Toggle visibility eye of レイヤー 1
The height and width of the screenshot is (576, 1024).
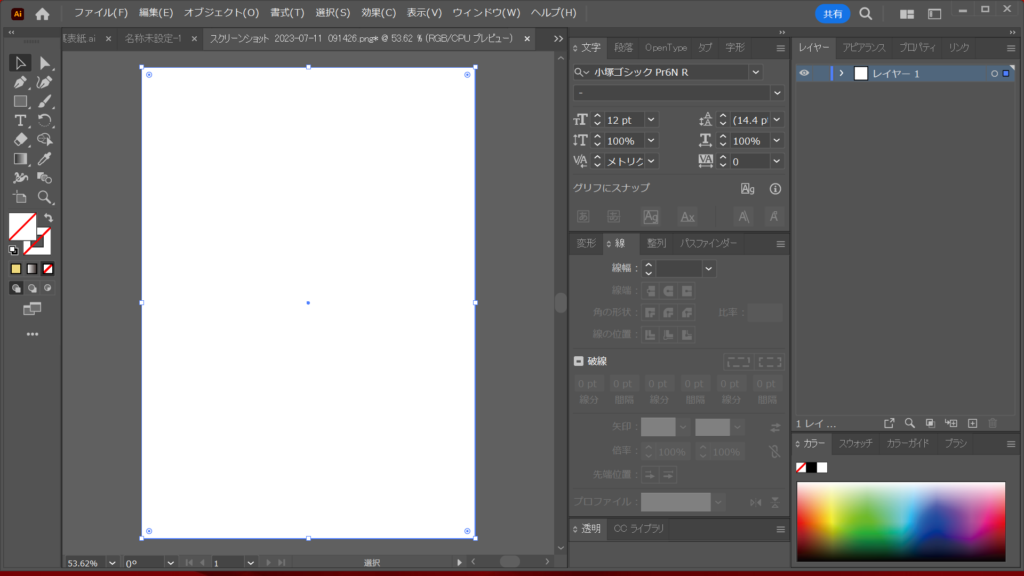click(804, 73)
